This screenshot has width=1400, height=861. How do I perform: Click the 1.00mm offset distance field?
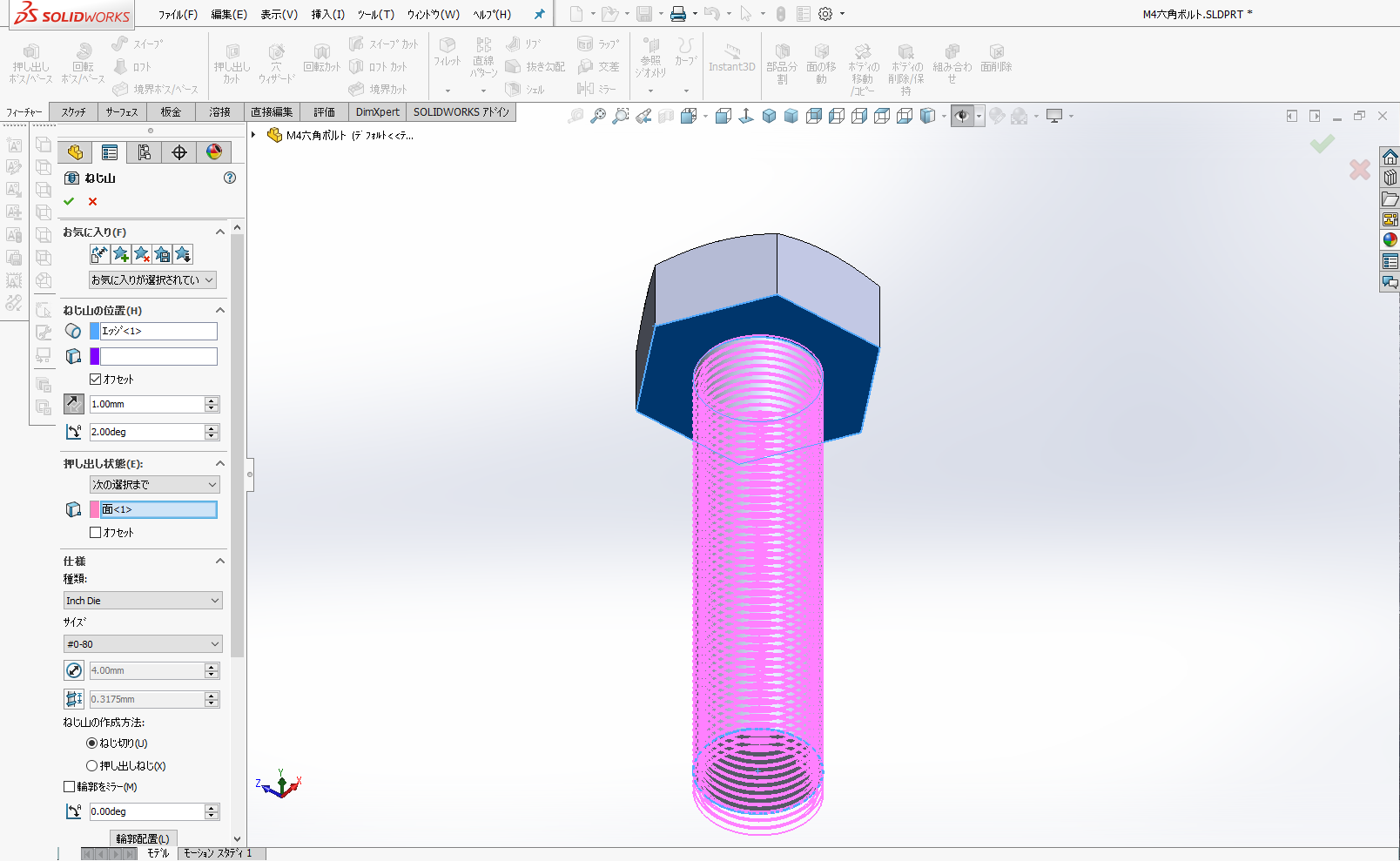146,404
